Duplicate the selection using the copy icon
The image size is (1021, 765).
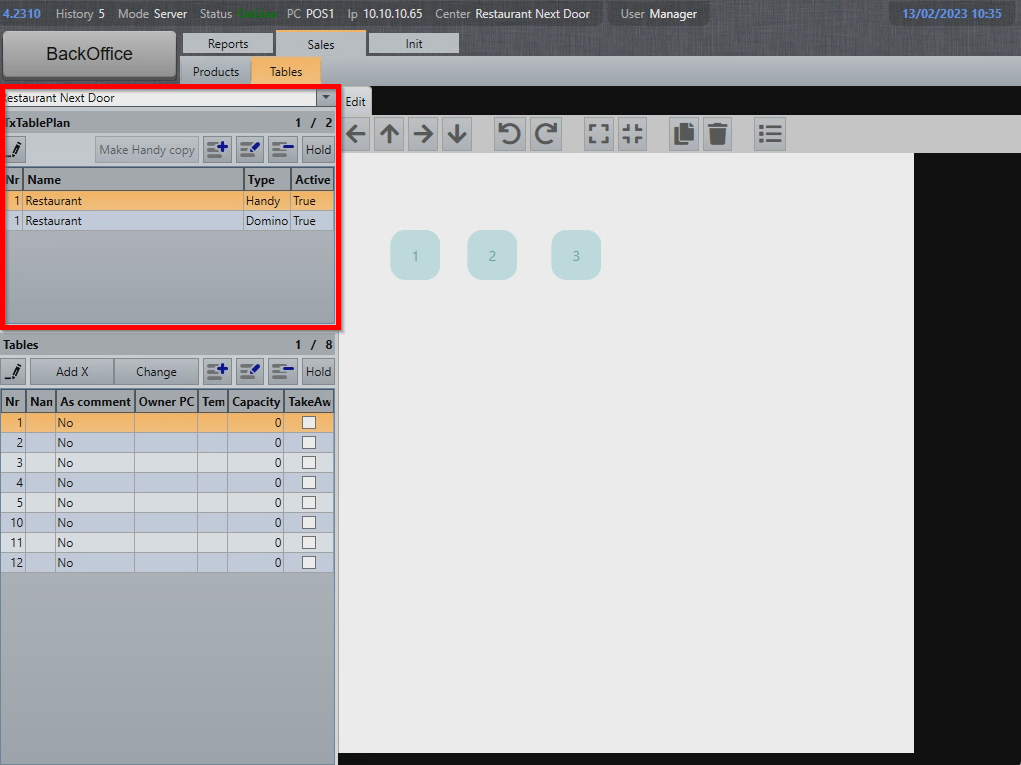pos(683,133)
